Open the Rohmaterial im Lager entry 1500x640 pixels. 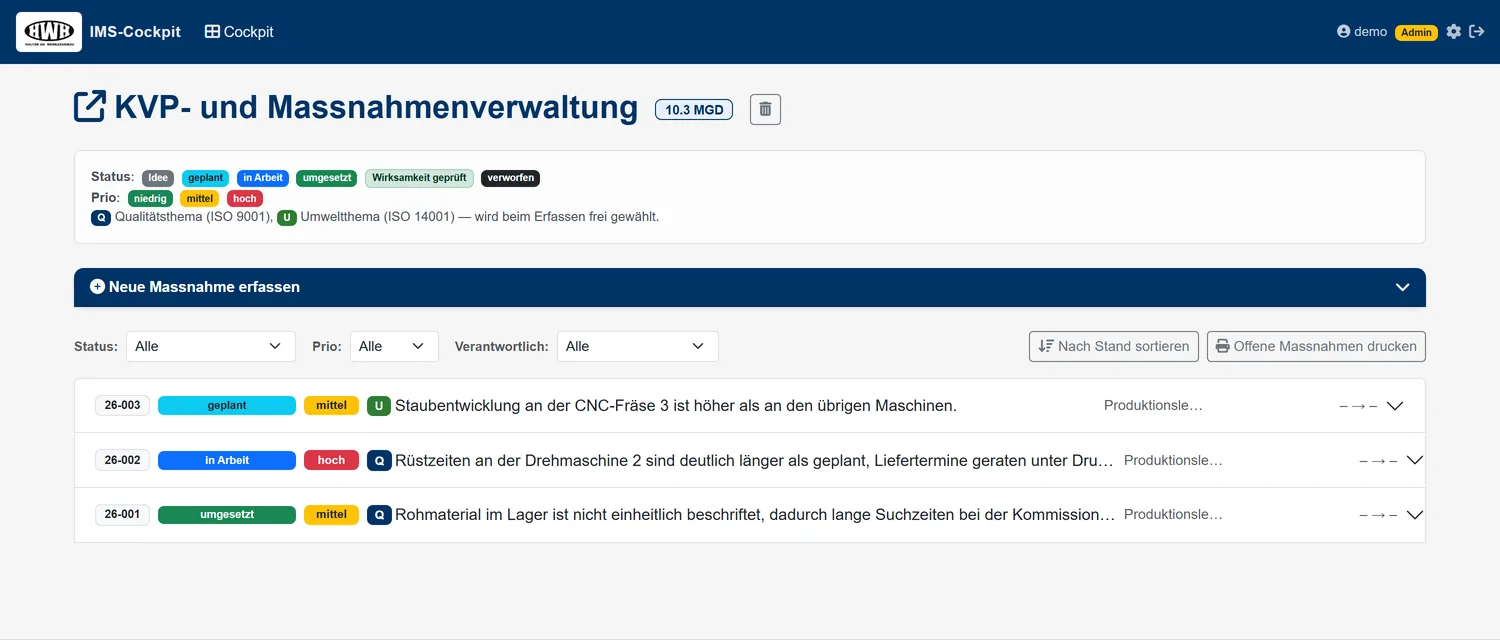pos(755,514)
